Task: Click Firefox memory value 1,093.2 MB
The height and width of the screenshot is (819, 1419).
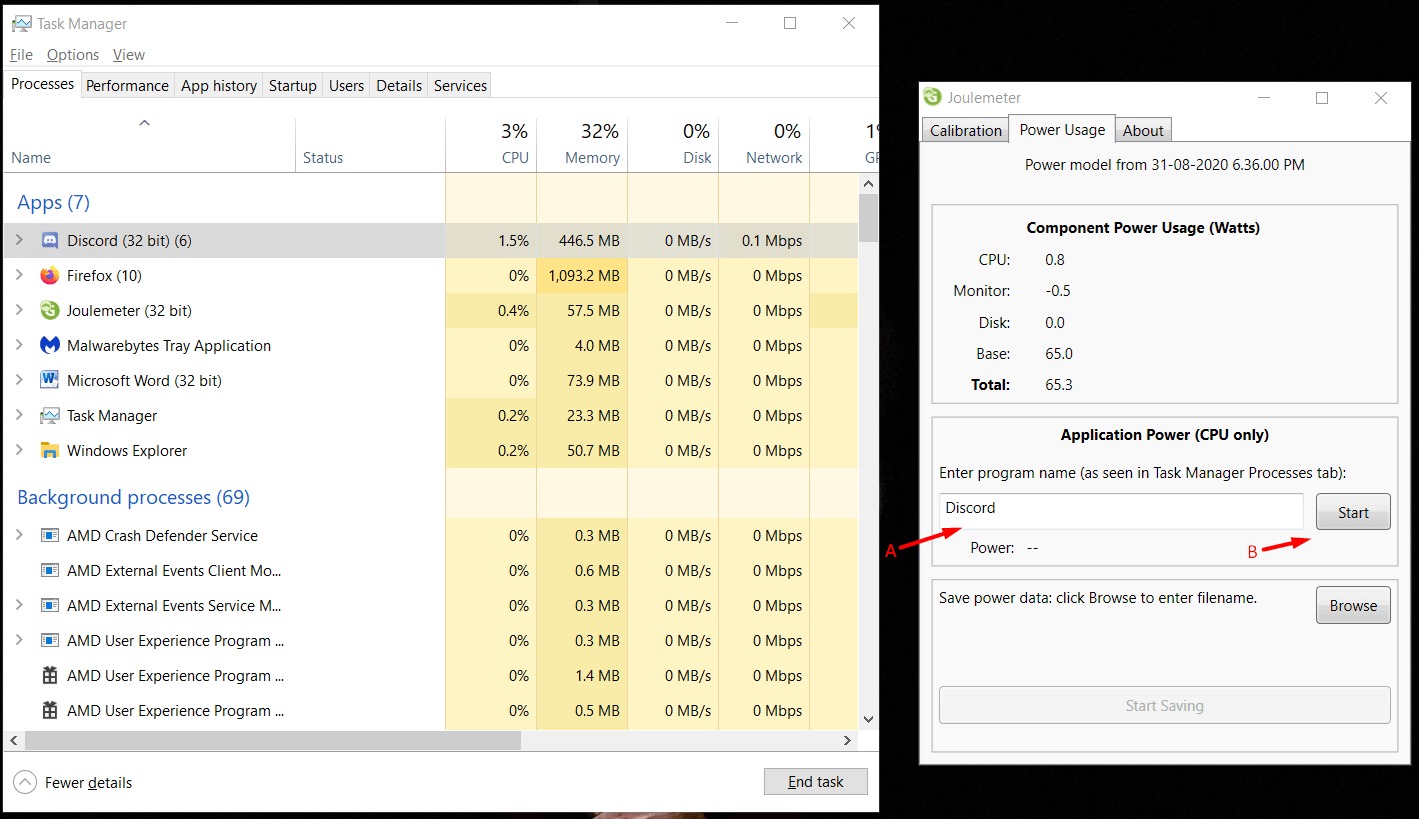Action: (584, 276)
